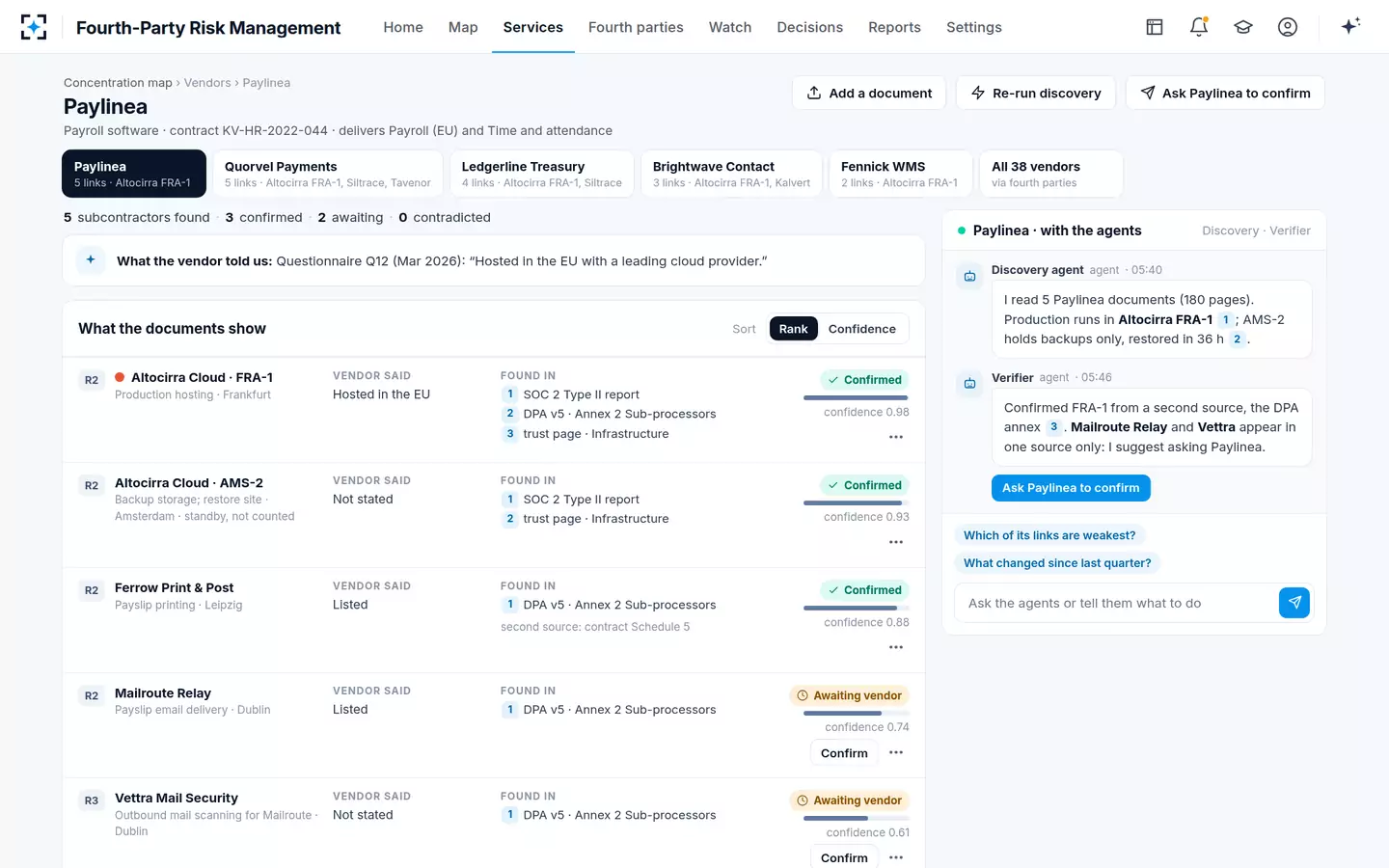Open more options for Mailroute Relay row
1389x868 pixels.
896,752
